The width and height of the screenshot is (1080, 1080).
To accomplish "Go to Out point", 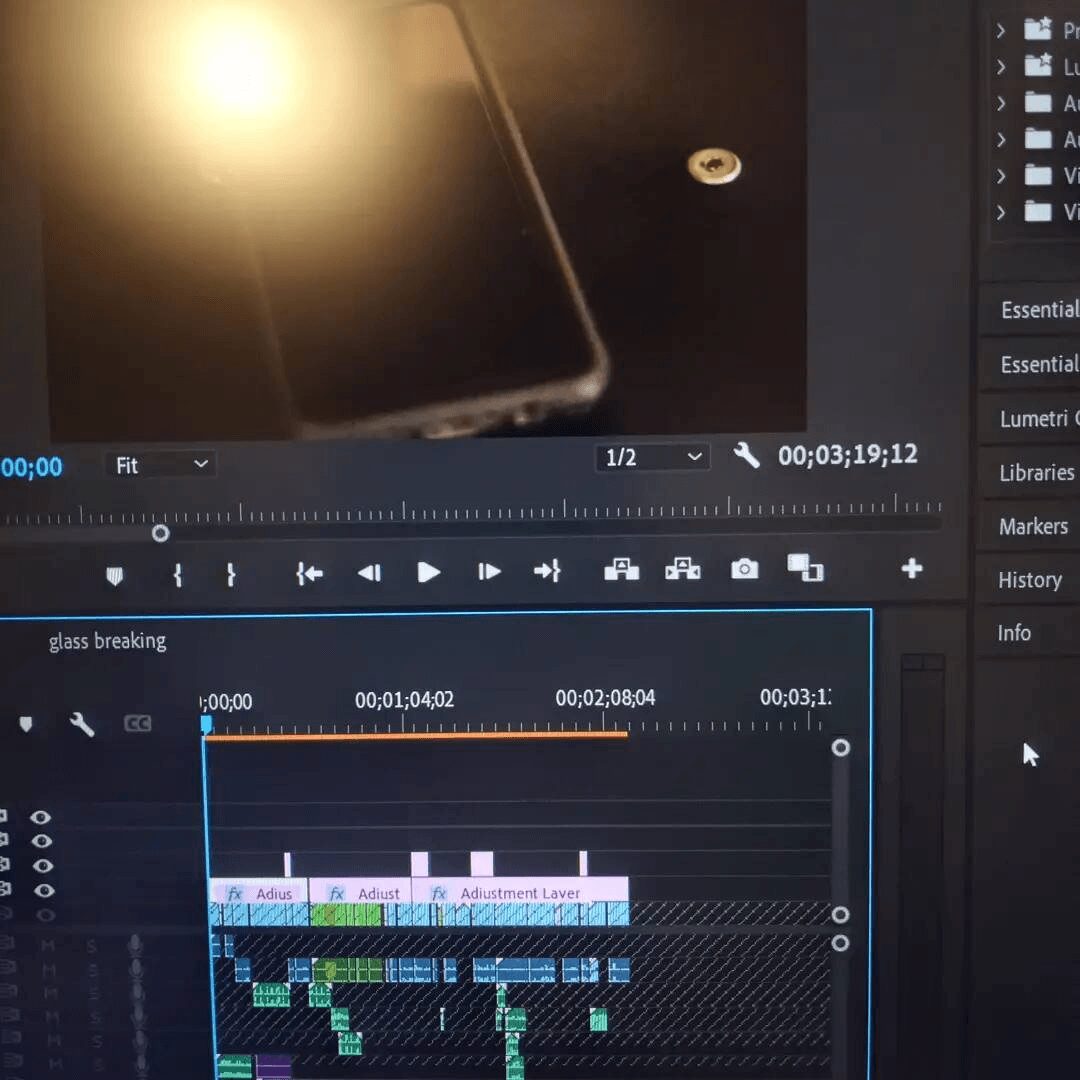I will click(547, 571).
